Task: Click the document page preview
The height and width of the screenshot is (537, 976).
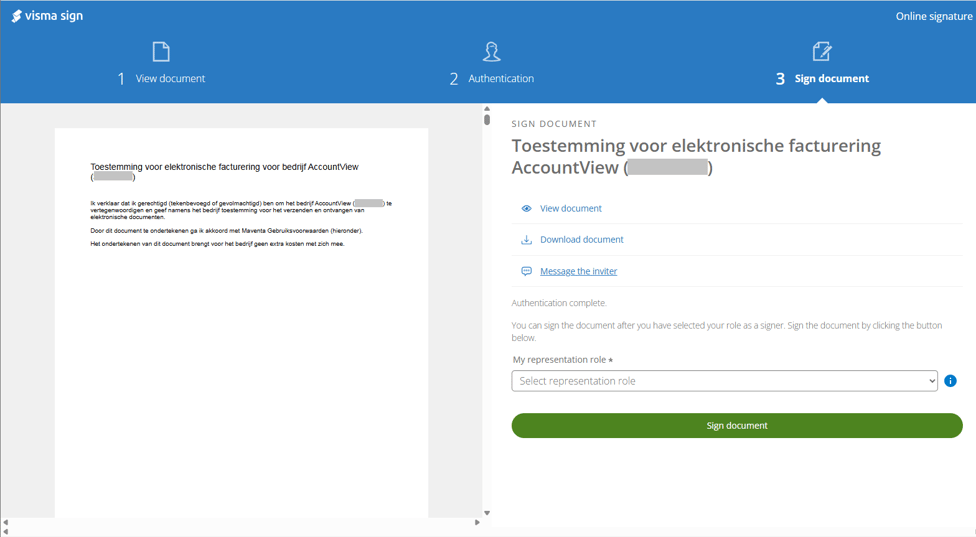Action: click(241, 320)
